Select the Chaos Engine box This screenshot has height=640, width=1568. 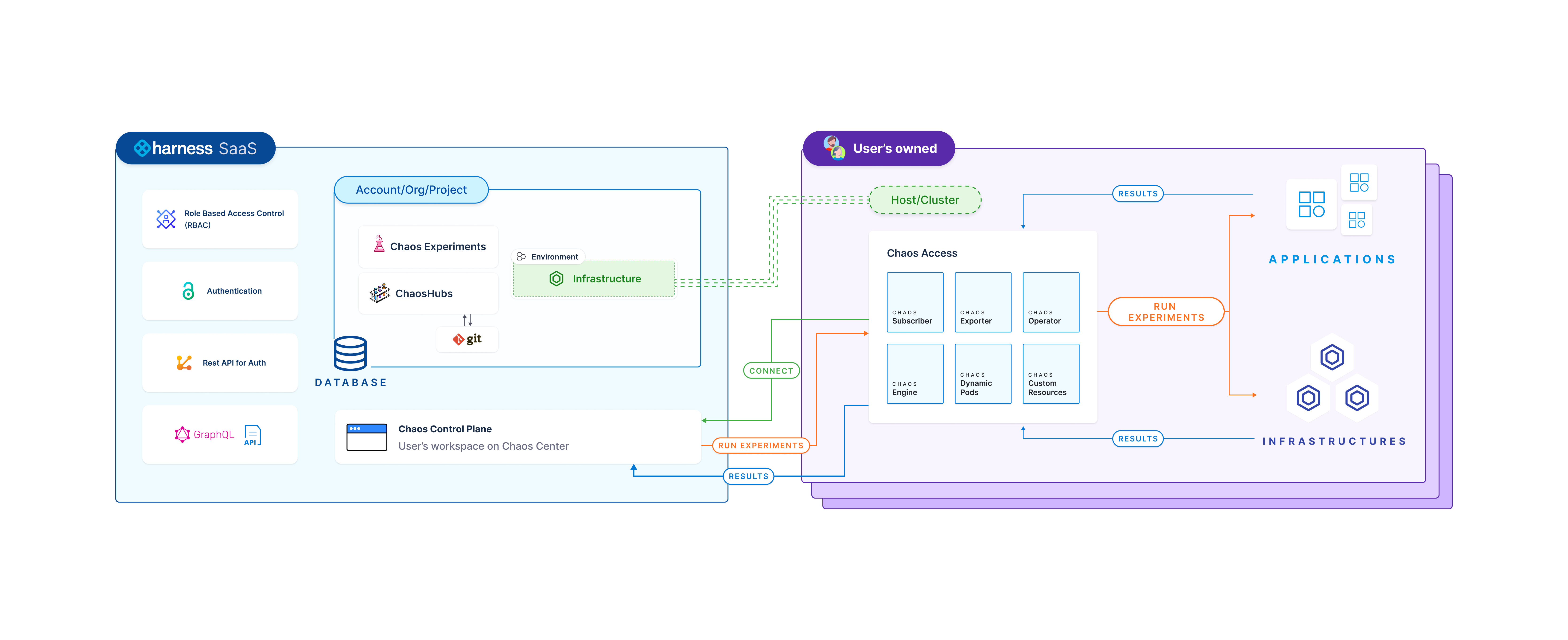click(x=915, y=374)
